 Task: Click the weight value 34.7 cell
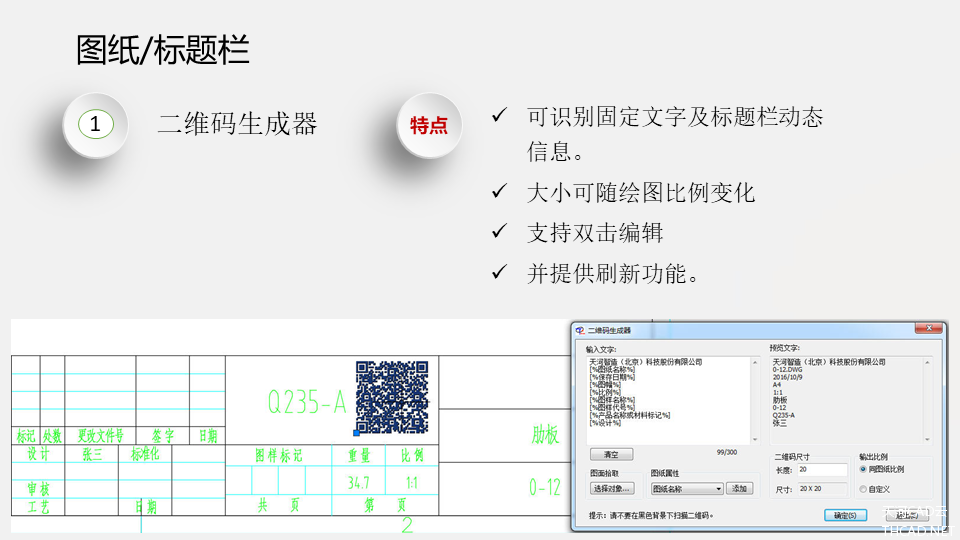(x=359, y=482)
